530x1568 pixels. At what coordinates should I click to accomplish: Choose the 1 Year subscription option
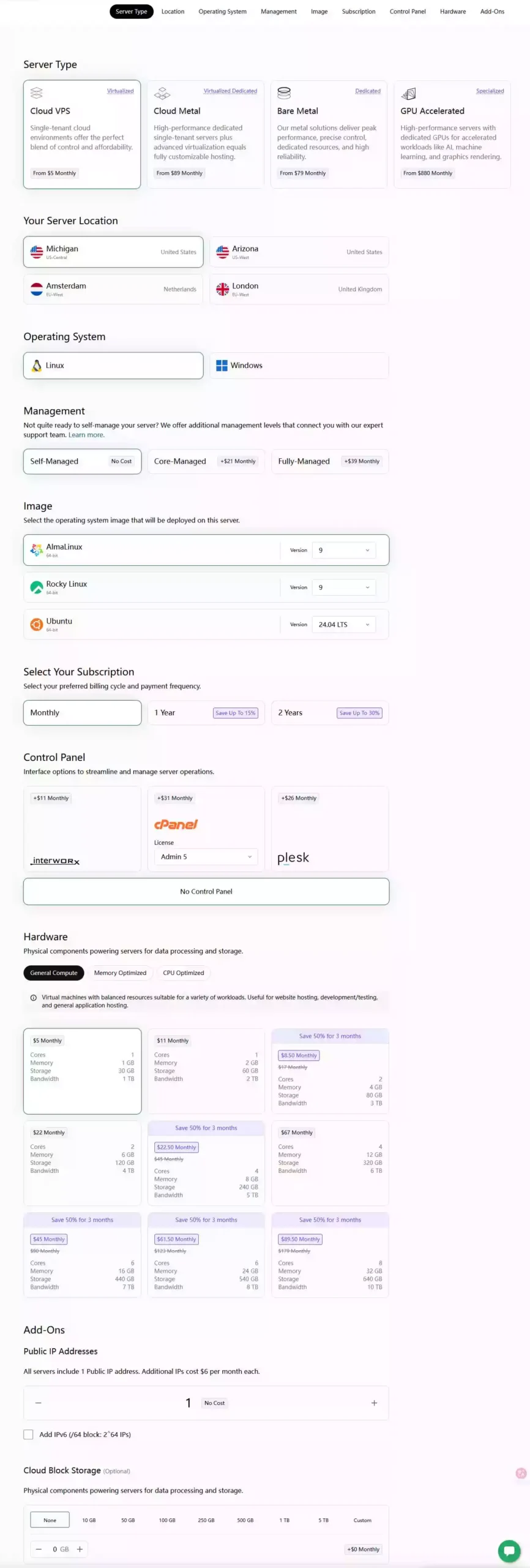(x=206, y=713)
